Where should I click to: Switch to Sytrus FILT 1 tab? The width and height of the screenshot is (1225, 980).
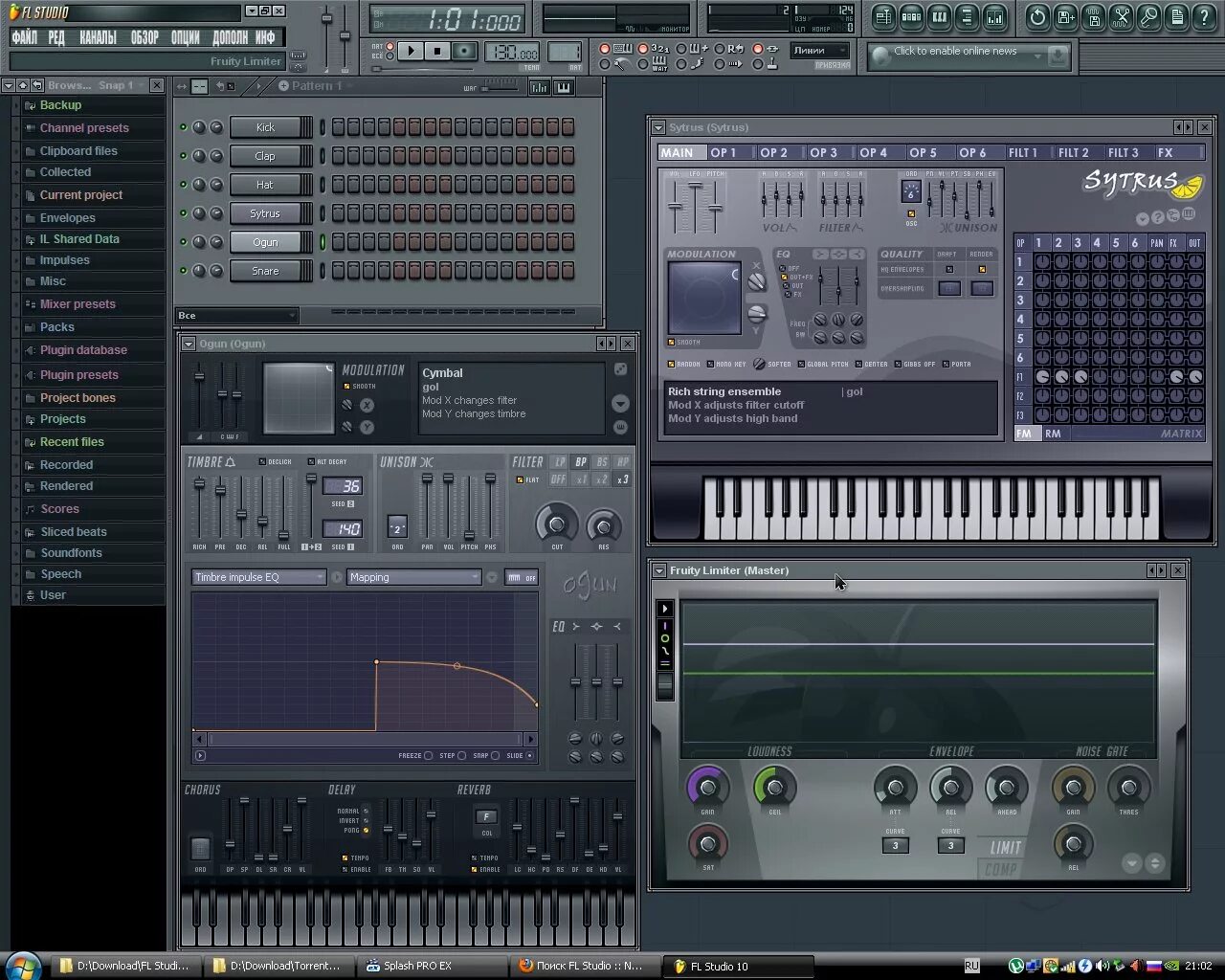1023,152
